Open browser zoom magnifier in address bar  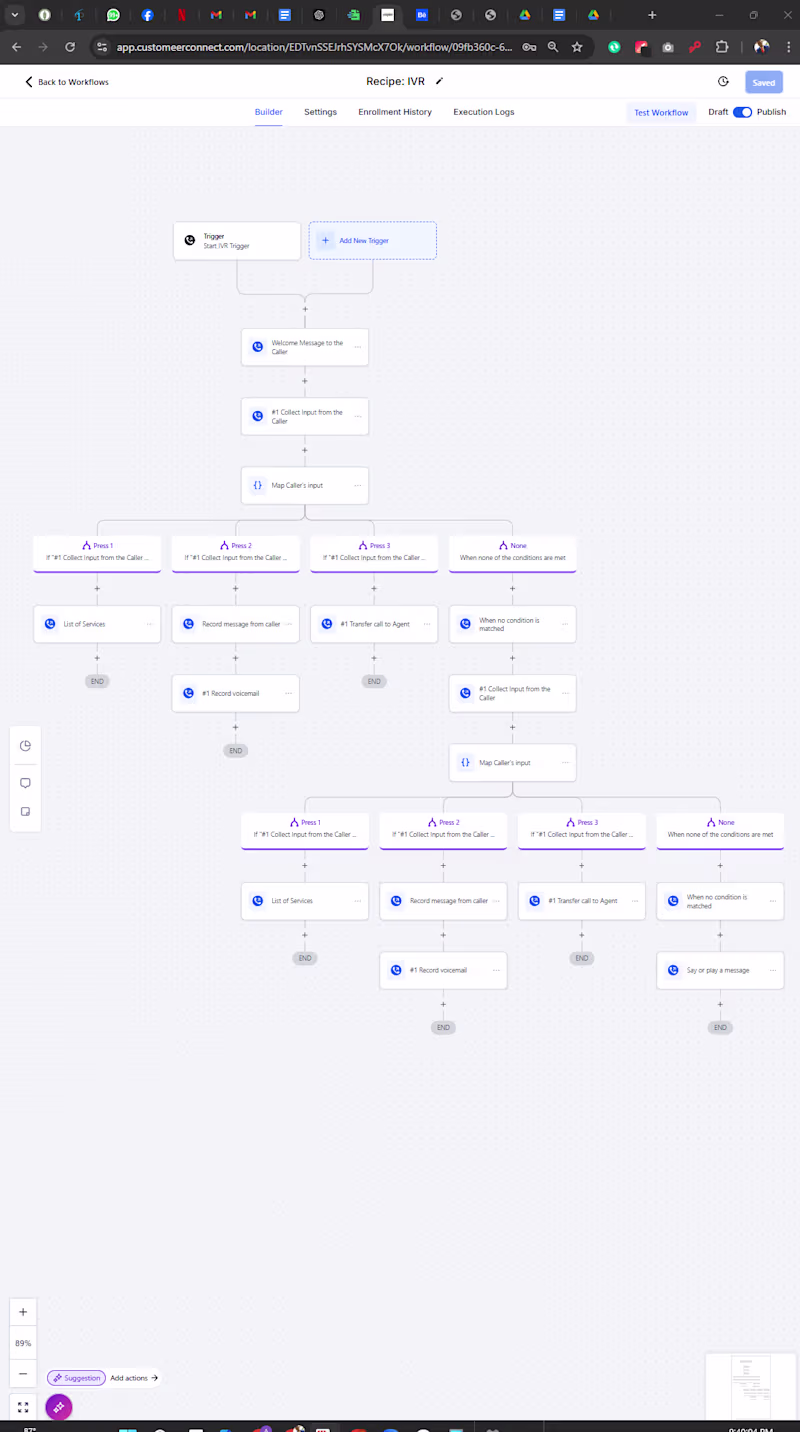(552, 47)
